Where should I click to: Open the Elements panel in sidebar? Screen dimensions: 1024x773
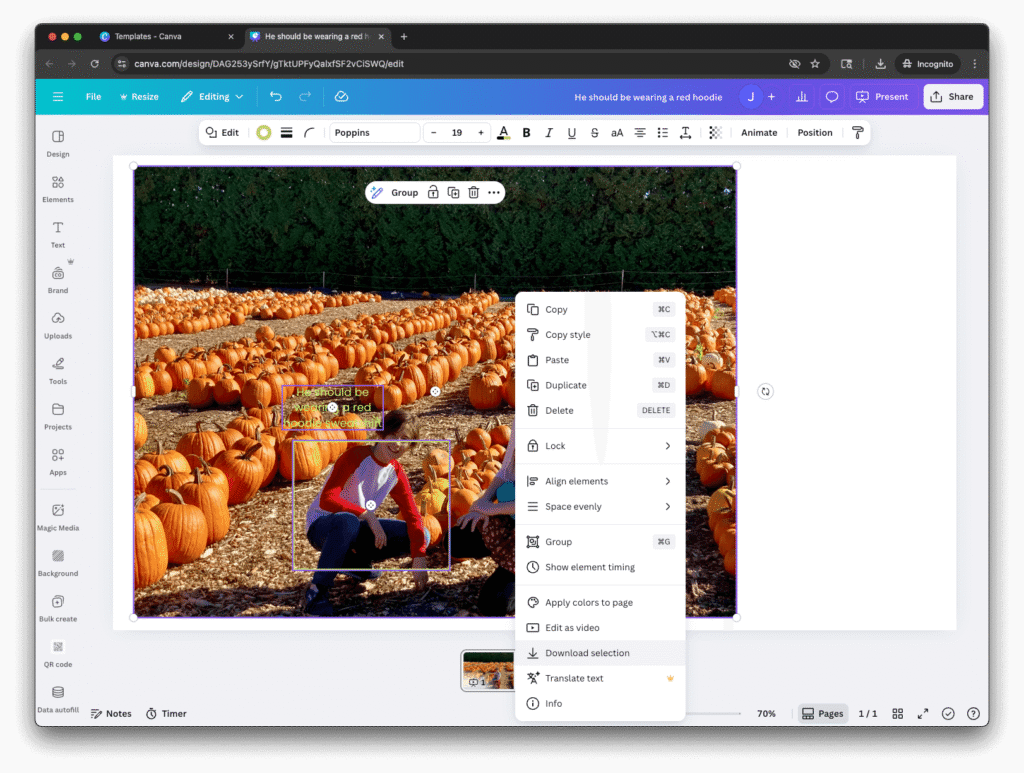(58, 188)
